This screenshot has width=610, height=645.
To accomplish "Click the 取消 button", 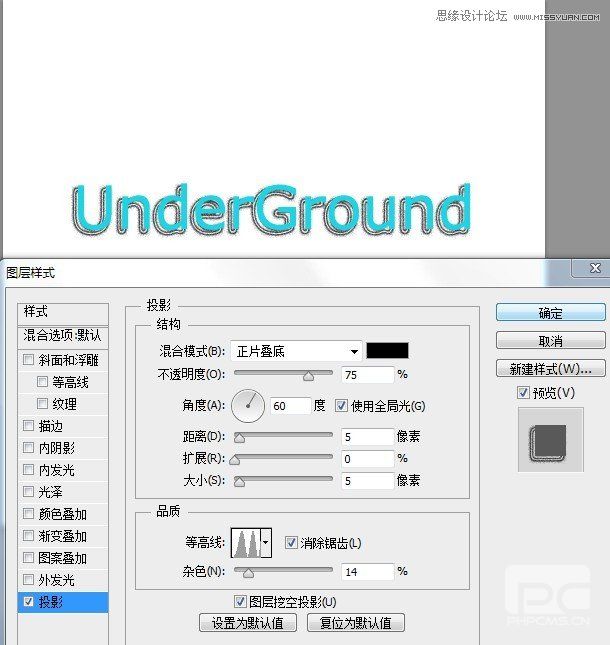I will click(551, 341).
